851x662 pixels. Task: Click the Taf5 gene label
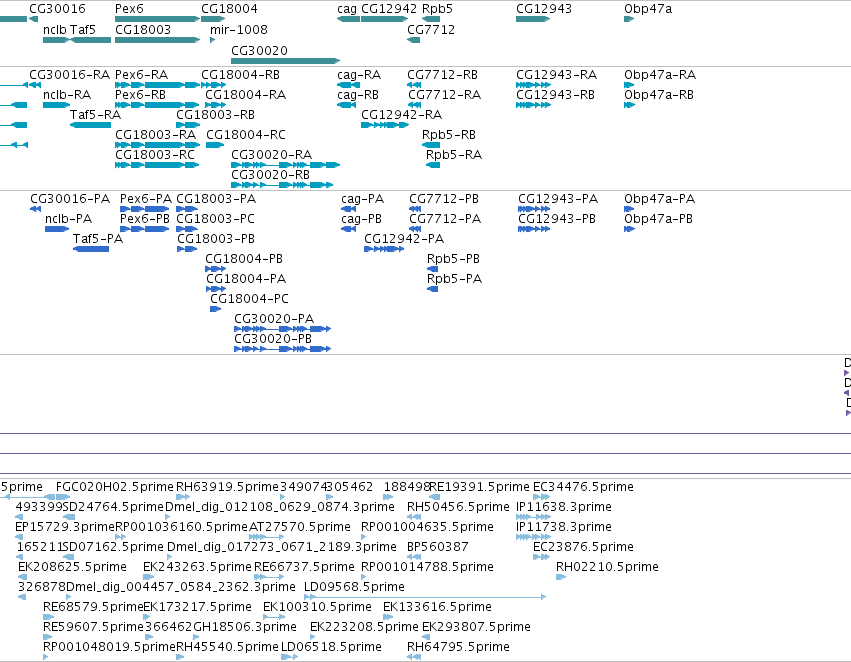(82, 29)
